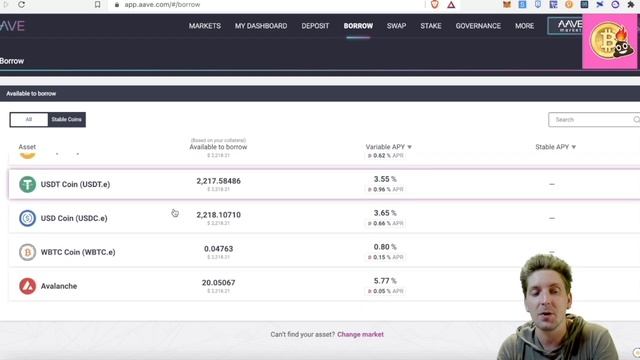Click the Aave logo

[12, 26]
